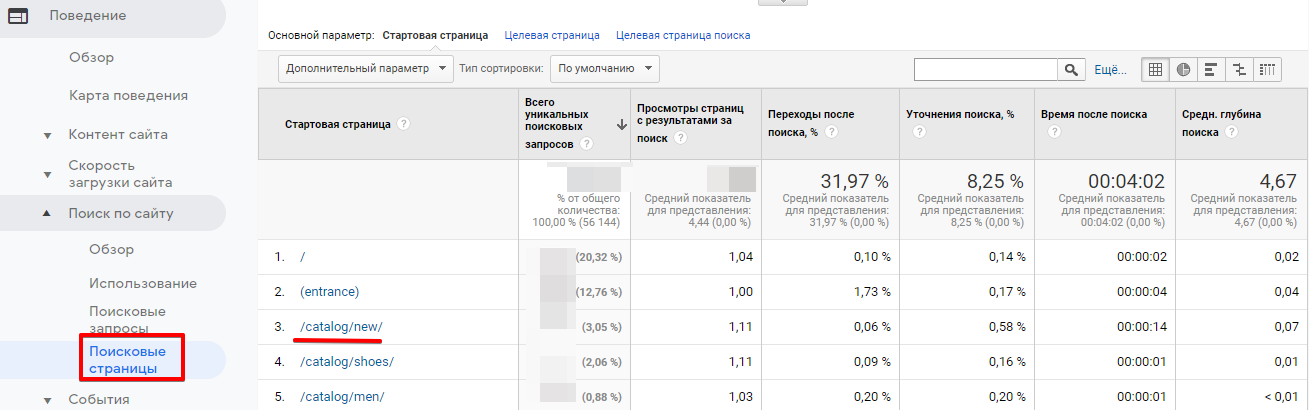Select the data table view icon

[x=1155, y=69]
